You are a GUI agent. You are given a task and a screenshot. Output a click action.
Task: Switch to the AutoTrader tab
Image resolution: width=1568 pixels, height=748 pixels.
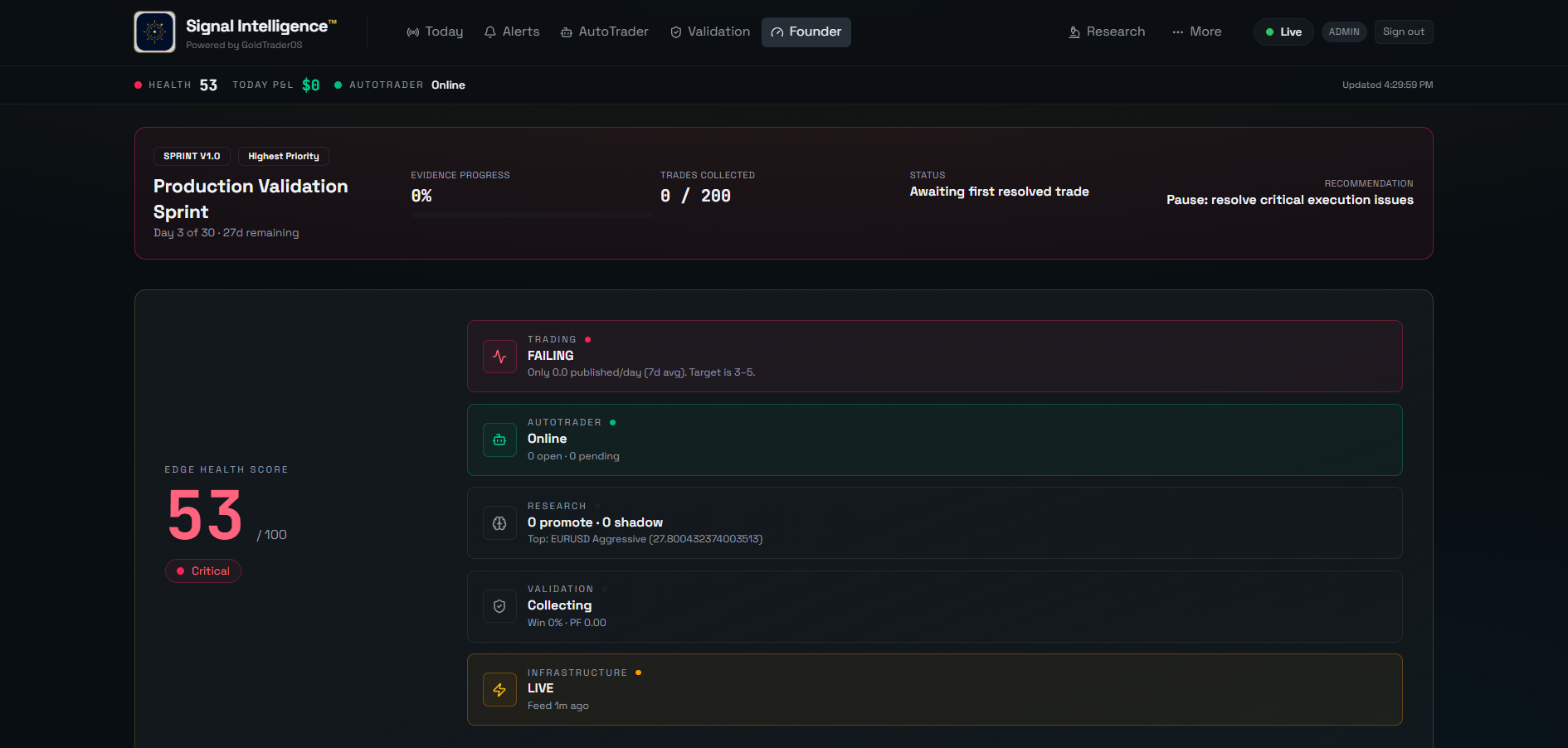point(605,32)
